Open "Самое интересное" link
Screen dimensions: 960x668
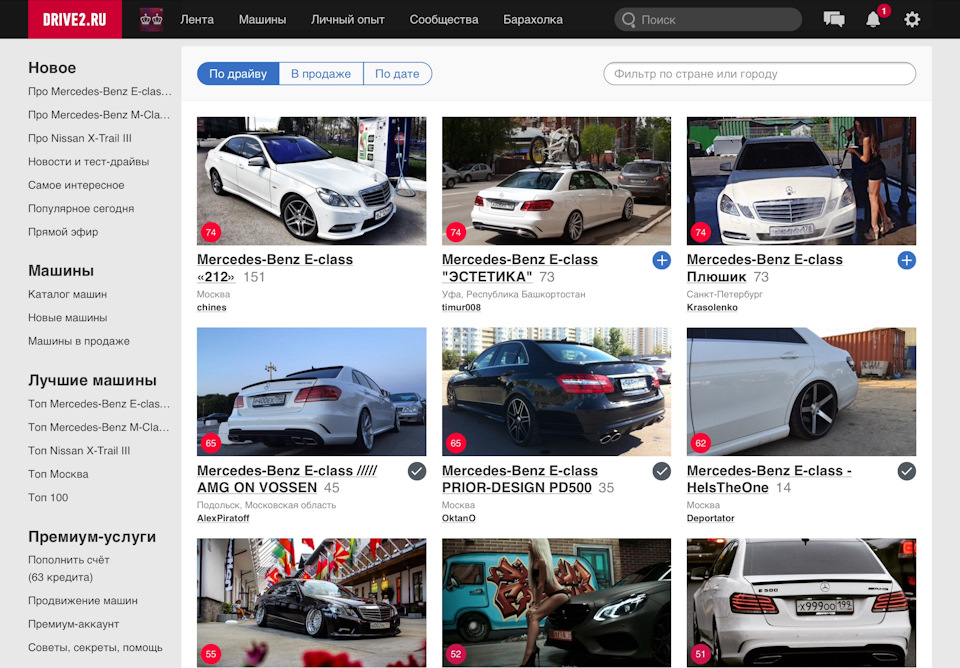click(x=76, y=185)
